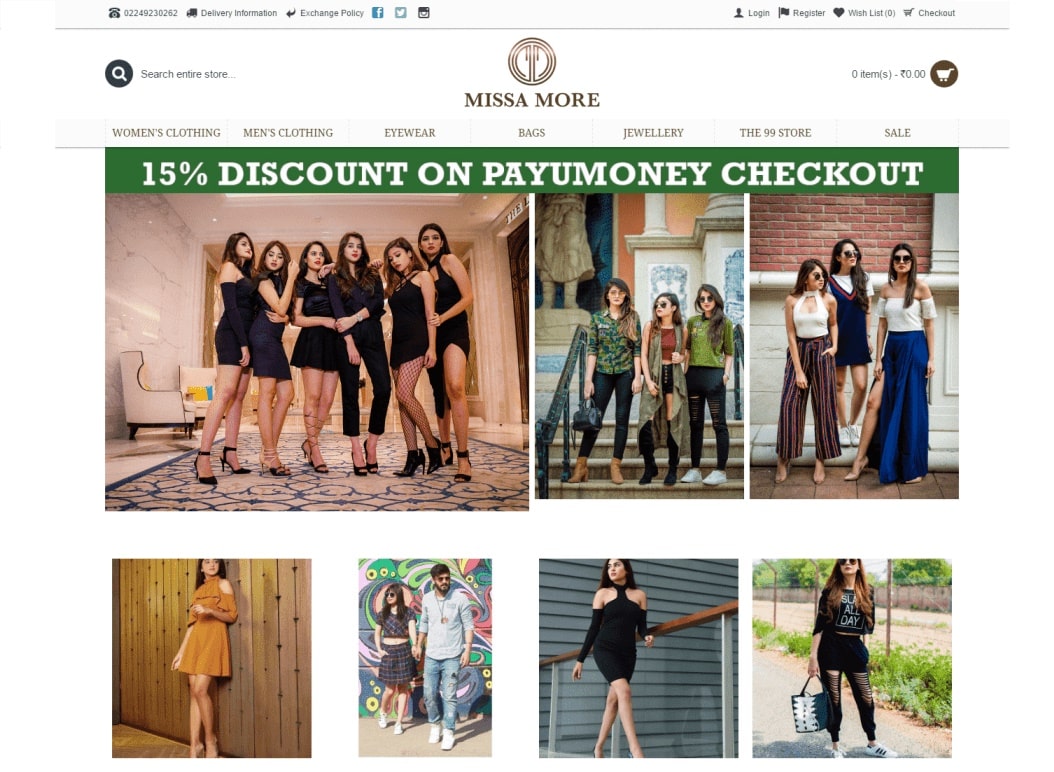Click the Missa More logo
Image resolution: width=1054 pixels, height=772 pixels.
532,73
